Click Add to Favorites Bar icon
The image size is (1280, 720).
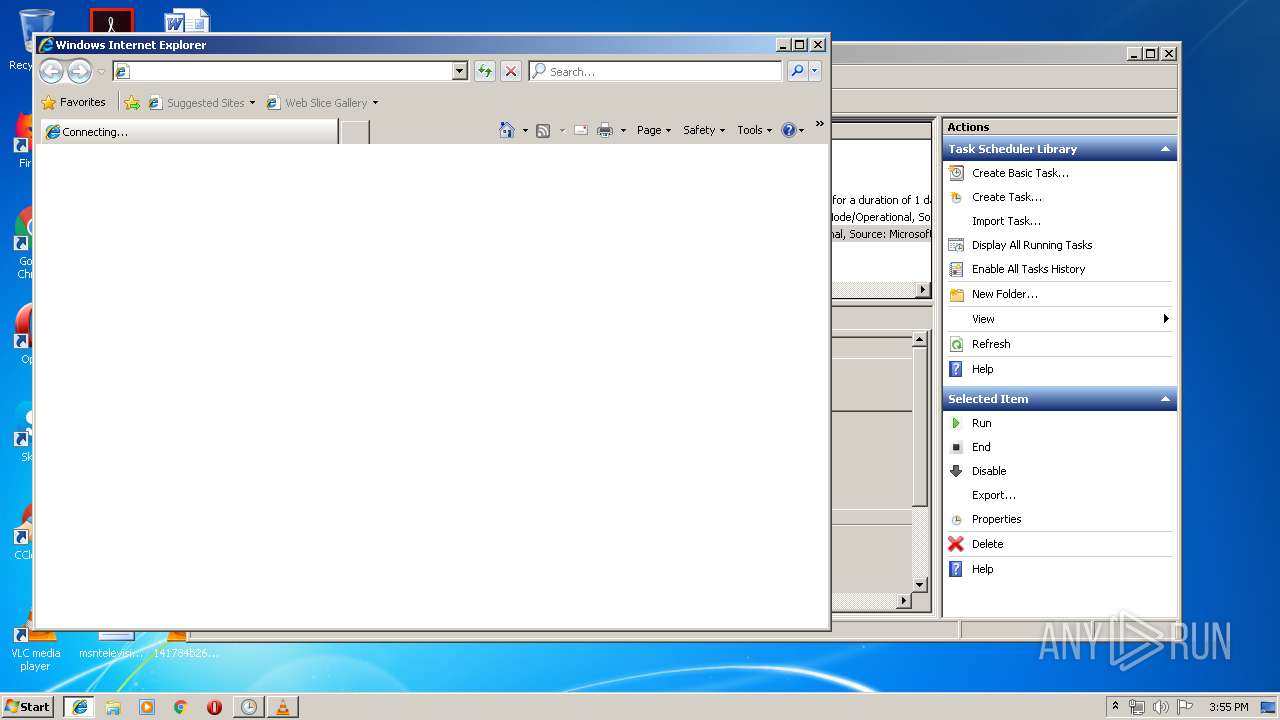click(132, 102)
